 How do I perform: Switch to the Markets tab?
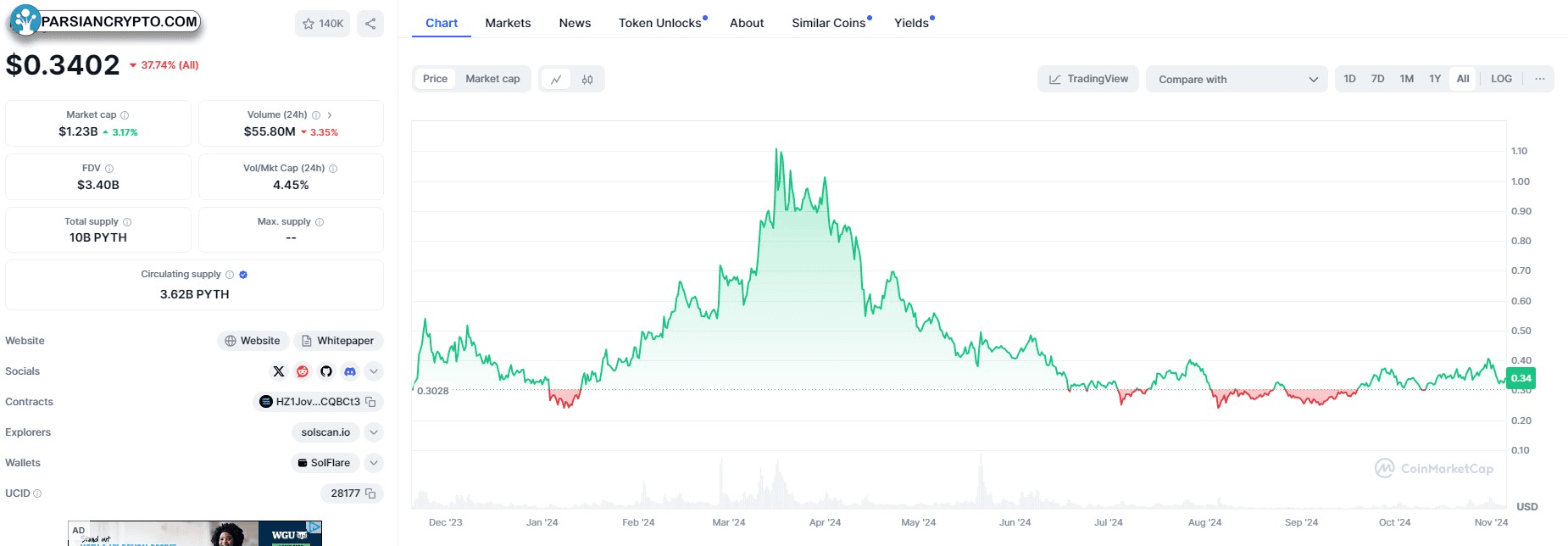tap(508, 23)
